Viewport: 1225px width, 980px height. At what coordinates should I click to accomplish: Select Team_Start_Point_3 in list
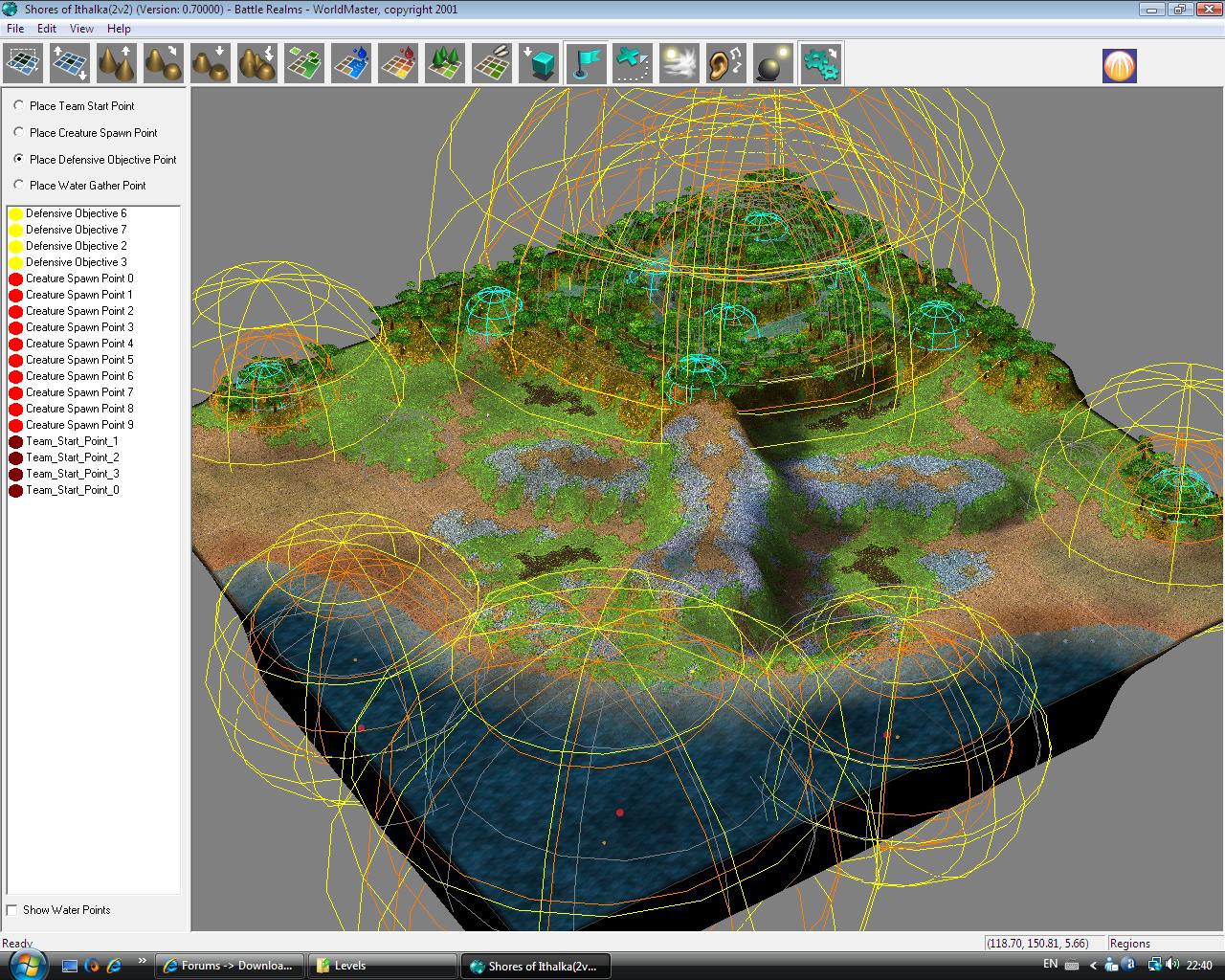(72, 474)
